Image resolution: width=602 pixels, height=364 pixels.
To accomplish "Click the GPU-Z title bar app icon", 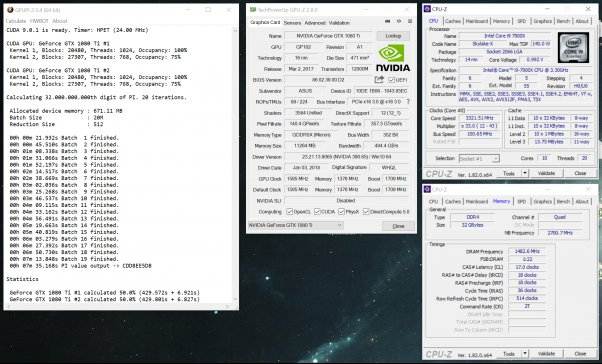I will coord(253,10).
